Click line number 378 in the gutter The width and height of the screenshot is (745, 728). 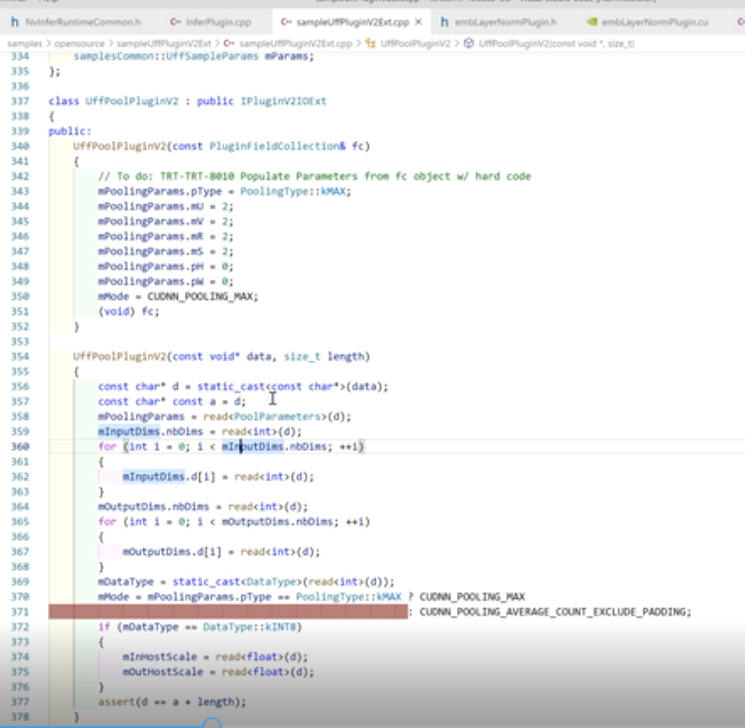(20, 717)
